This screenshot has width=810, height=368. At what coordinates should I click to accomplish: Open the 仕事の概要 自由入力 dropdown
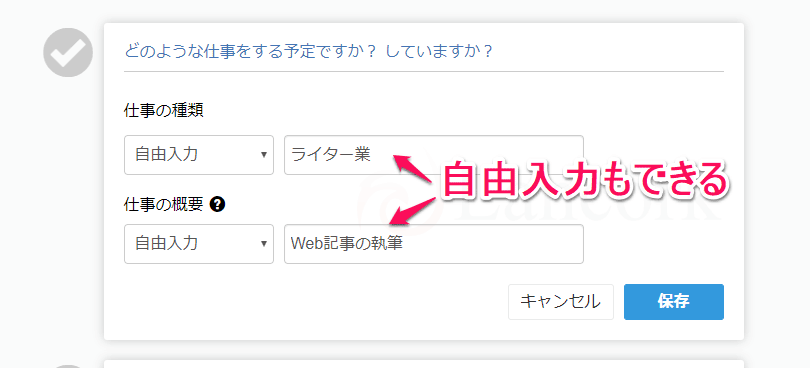click(199, 244)
